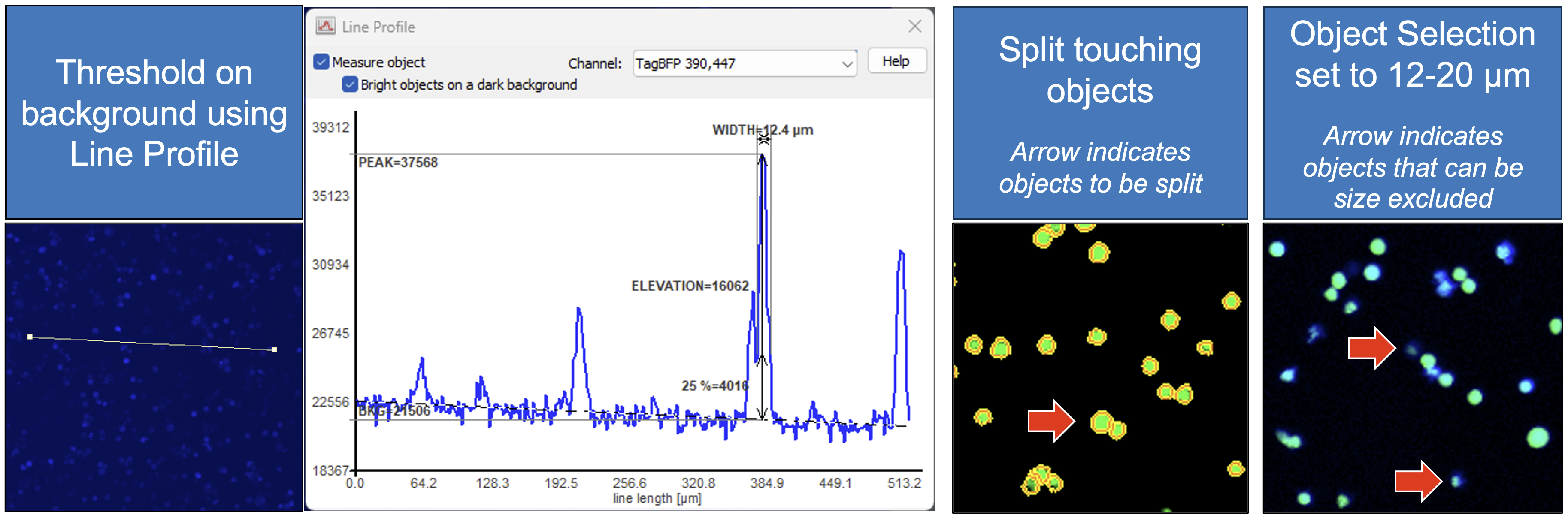Click the left endpoint of the profile line
This screenshot has height=518, width=1568.
click(30, 336)
